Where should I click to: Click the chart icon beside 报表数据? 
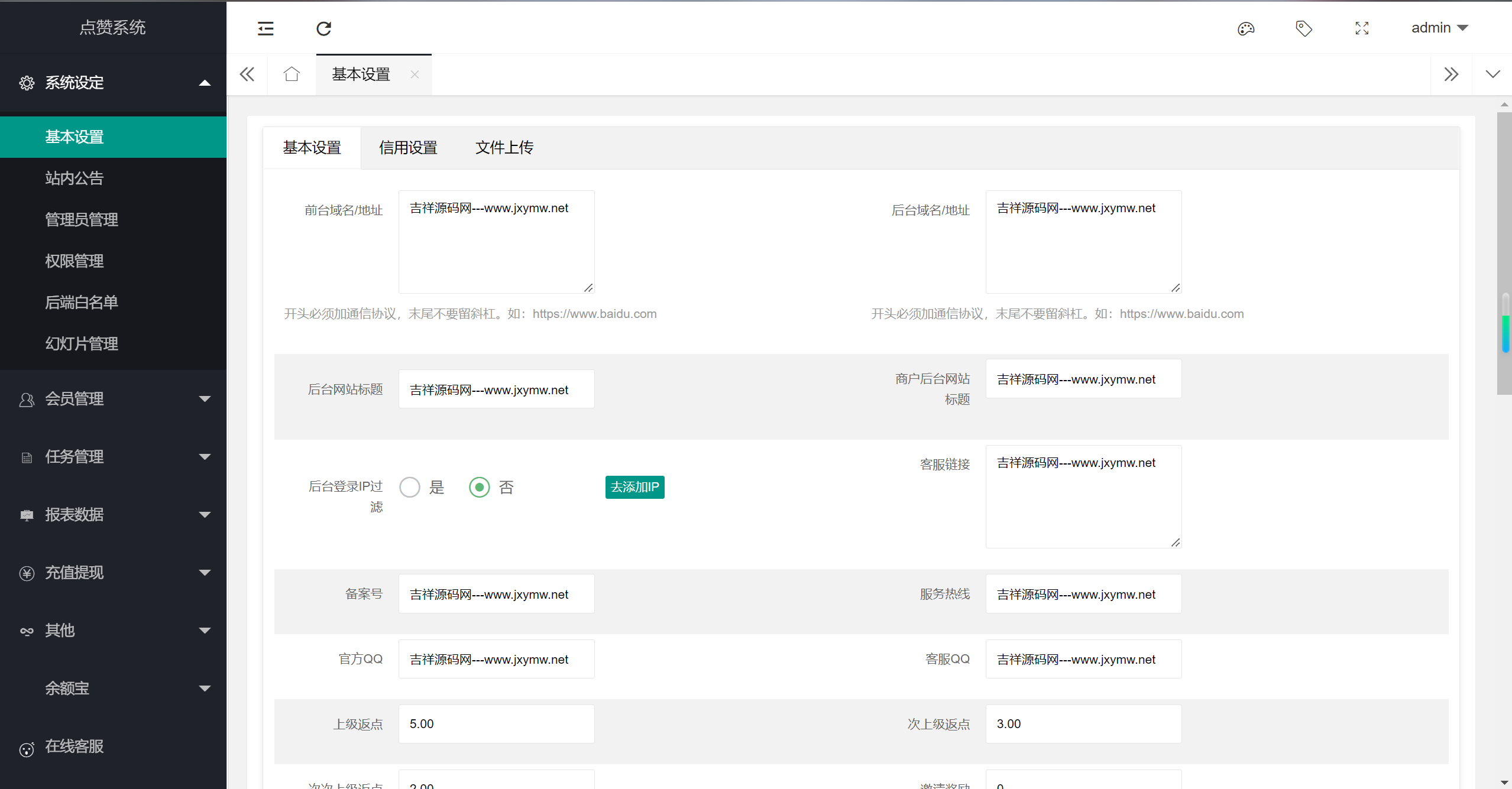(27, 515)
